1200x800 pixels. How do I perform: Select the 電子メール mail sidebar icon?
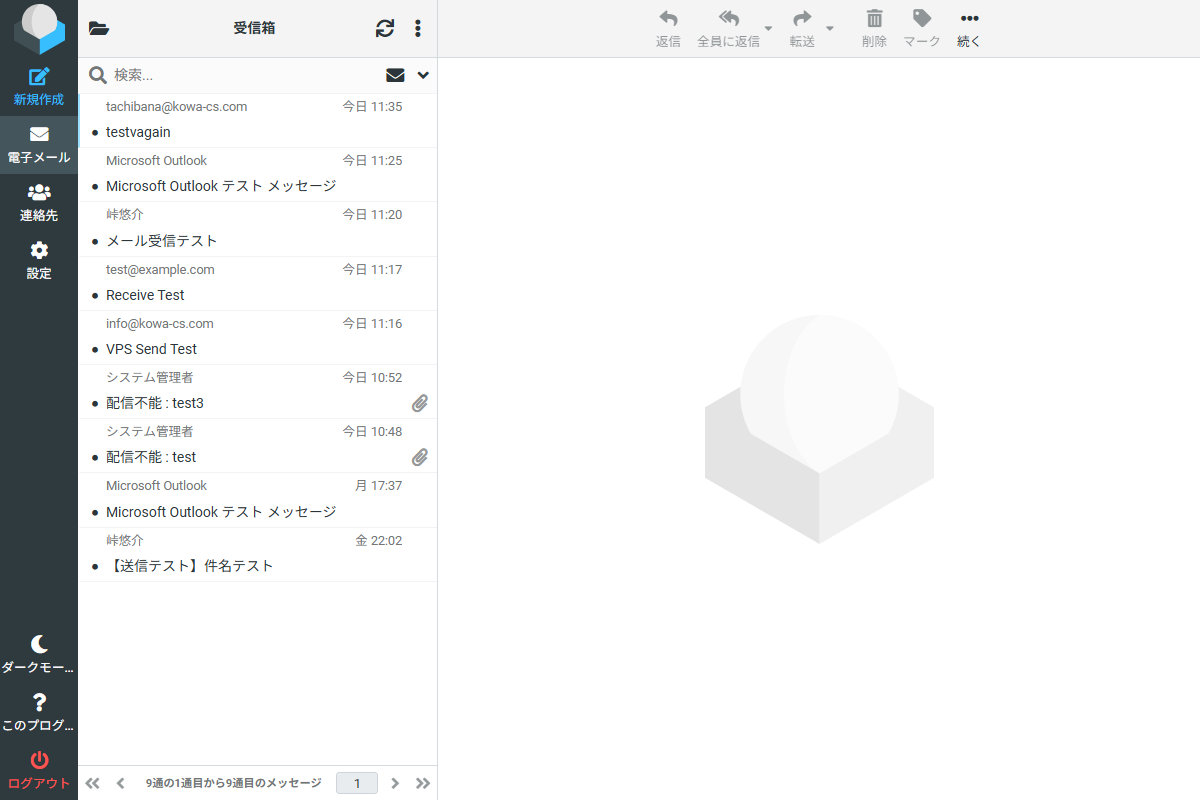[39, 144]
